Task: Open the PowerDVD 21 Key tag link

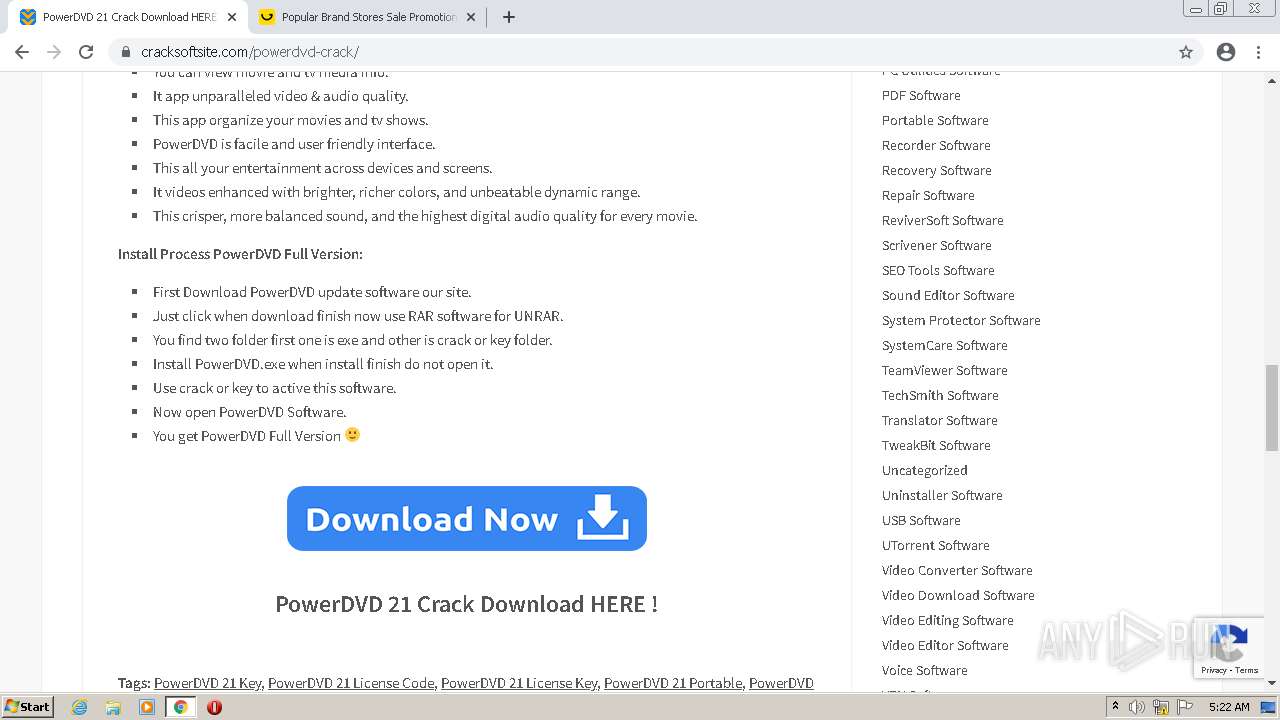Action: pos(208,683)
